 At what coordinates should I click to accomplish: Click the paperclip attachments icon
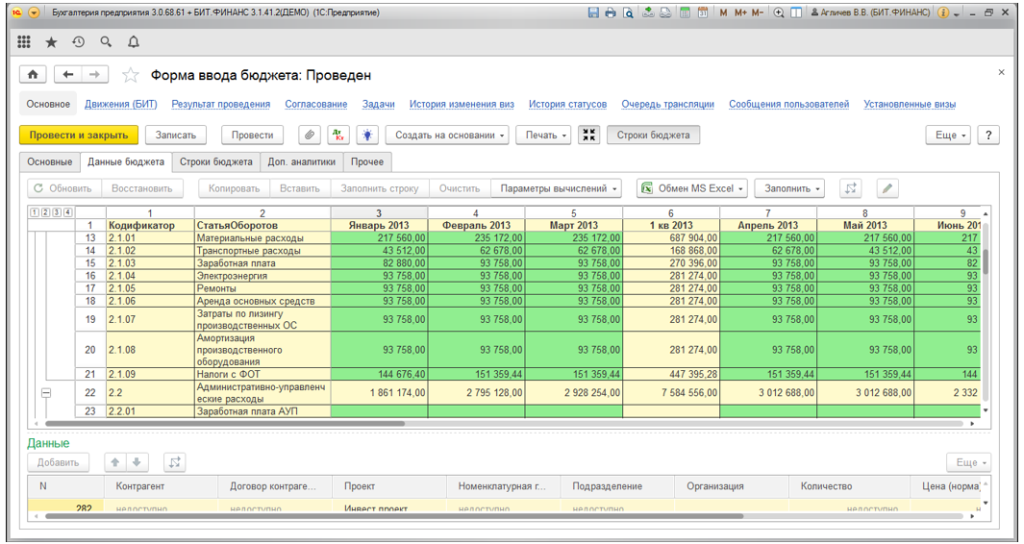310,135
